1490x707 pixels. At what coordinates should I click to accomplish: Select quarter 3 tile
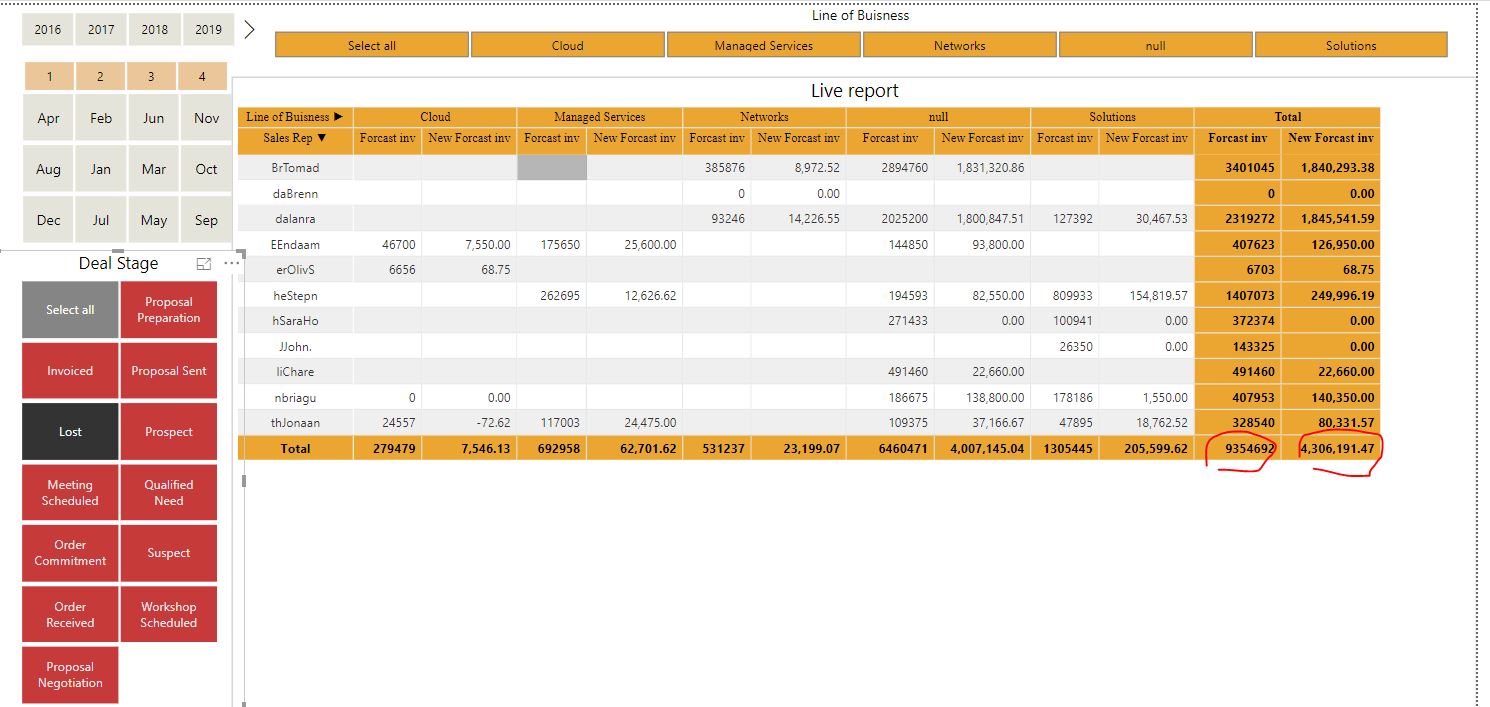(x=152, y=76)
